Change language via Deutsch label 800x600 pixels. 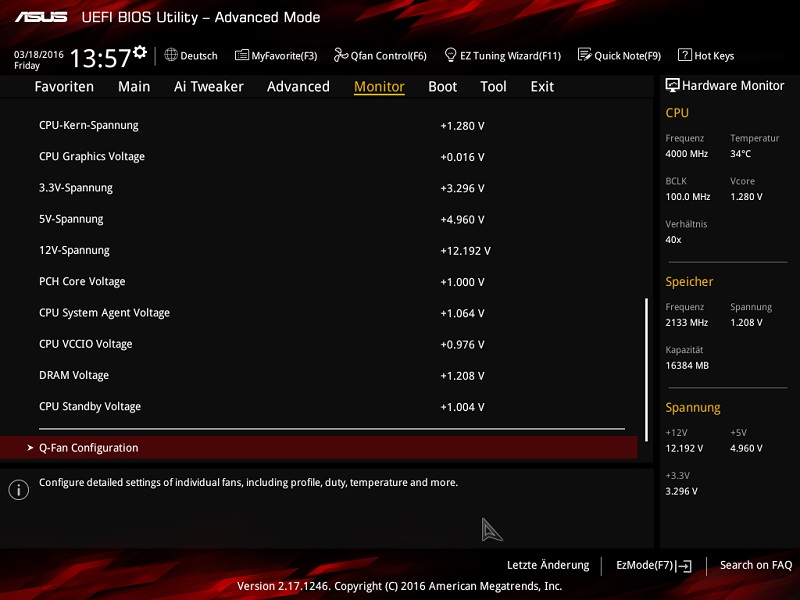[x=198, y=56]
